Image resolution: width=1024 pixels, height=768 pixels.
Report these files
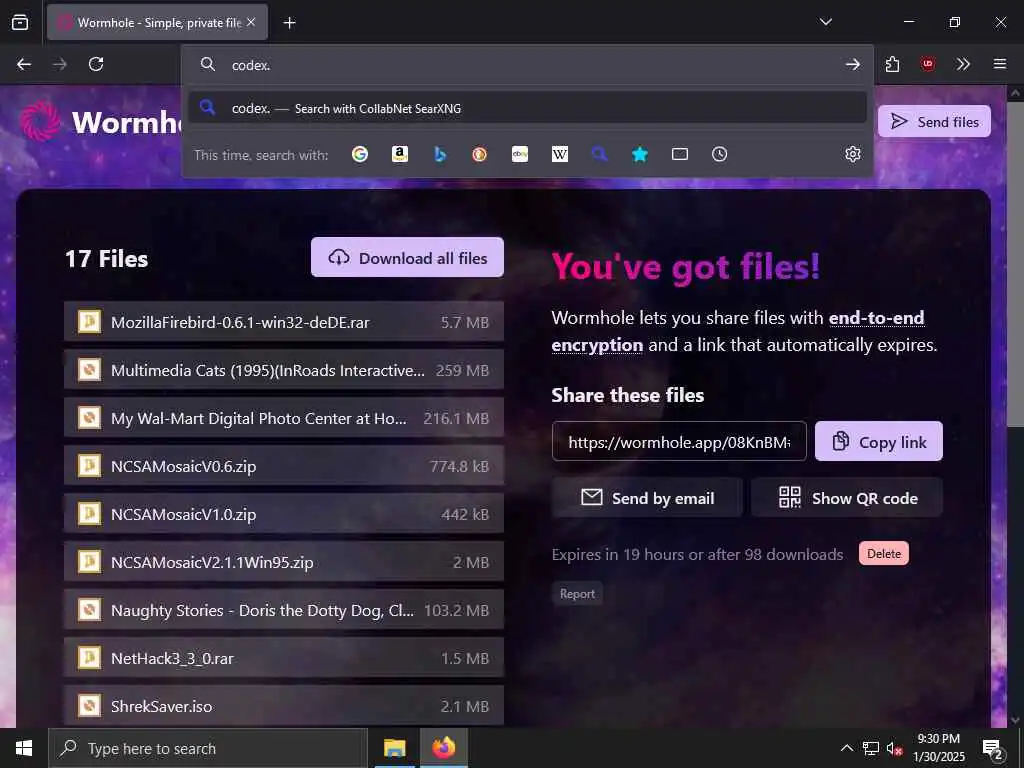click(x=577, y=594)
